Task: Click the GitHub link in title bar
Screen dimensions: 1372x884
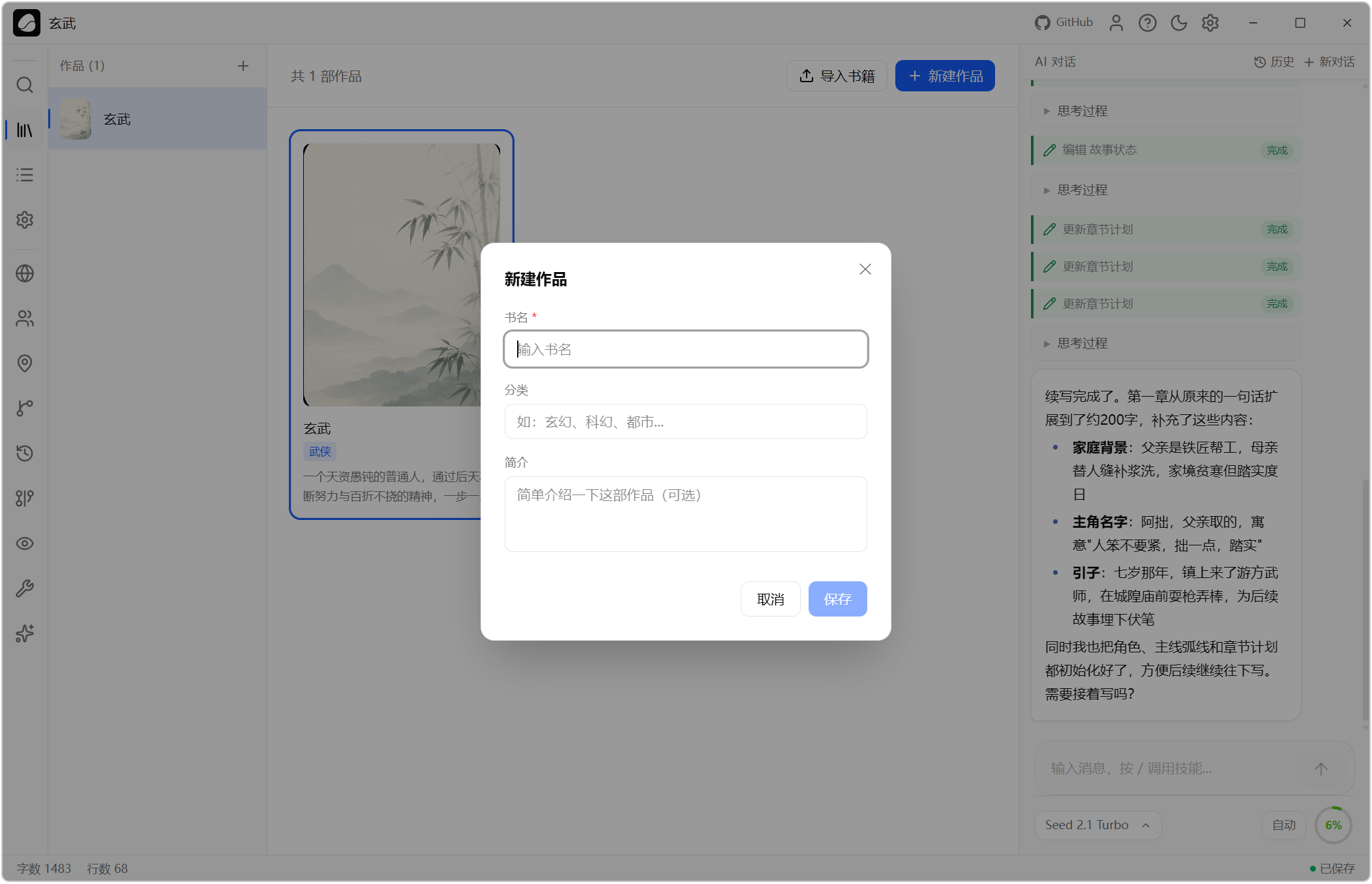Action: tap(1064, 23)
